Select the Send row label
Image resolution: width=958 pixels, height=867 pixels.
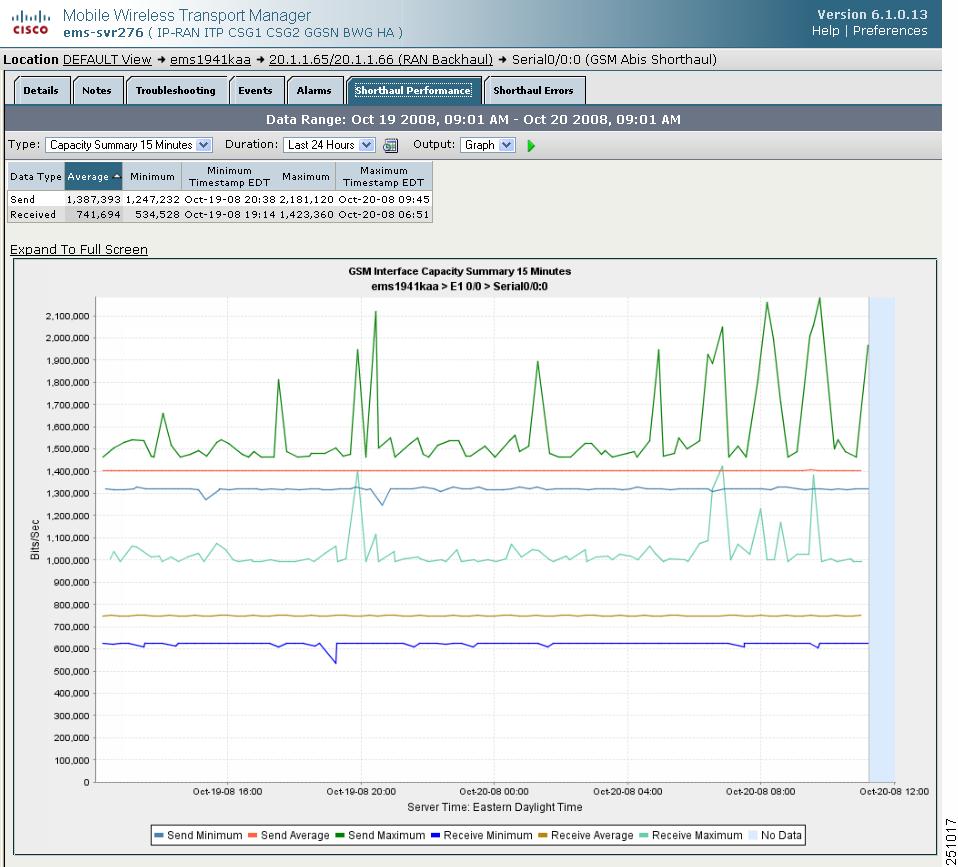23,199
